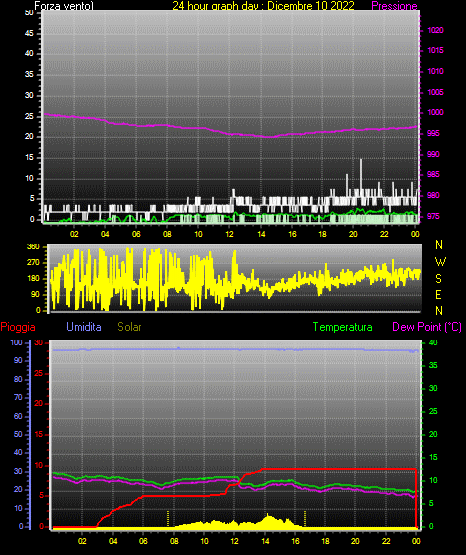This screenshot has width=466, height=555.
Task: Click the 100 humidity axis value
Action: (16, 342)
